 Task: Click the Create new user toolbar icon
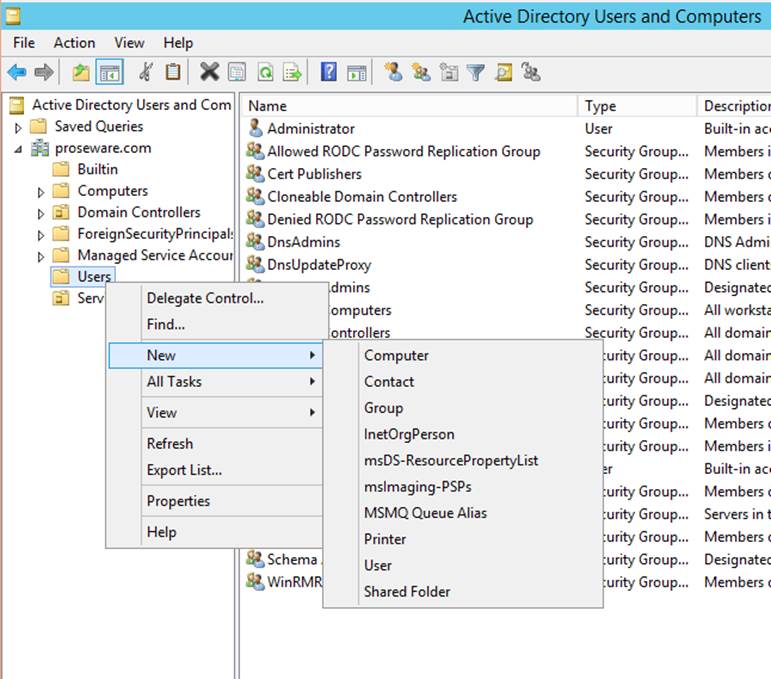(393, 72)
